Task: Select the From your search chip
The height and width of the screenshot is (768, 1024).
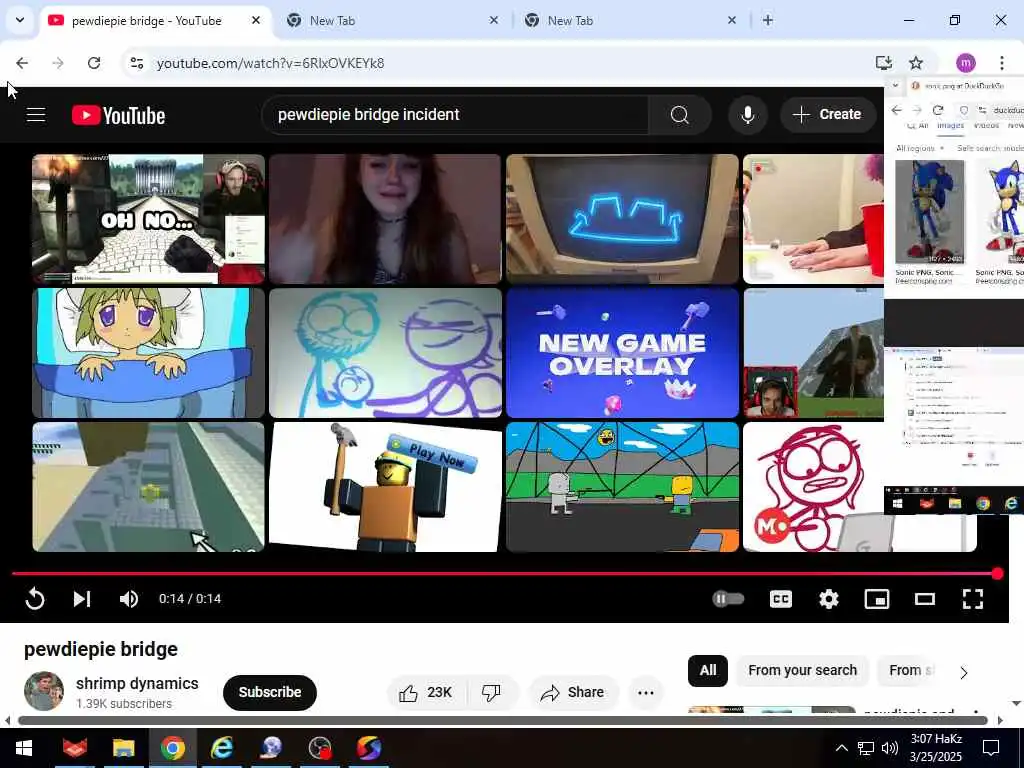Action: [x=803, y=671]
